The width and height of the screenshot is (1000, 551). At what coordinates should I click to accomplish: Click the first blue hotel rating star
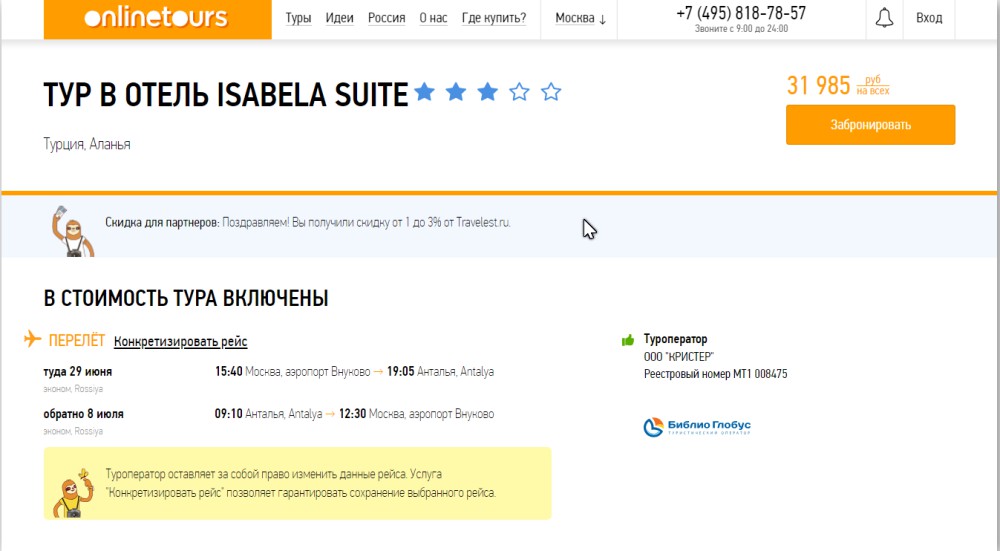pyautogui.click(x=424, y=92)
